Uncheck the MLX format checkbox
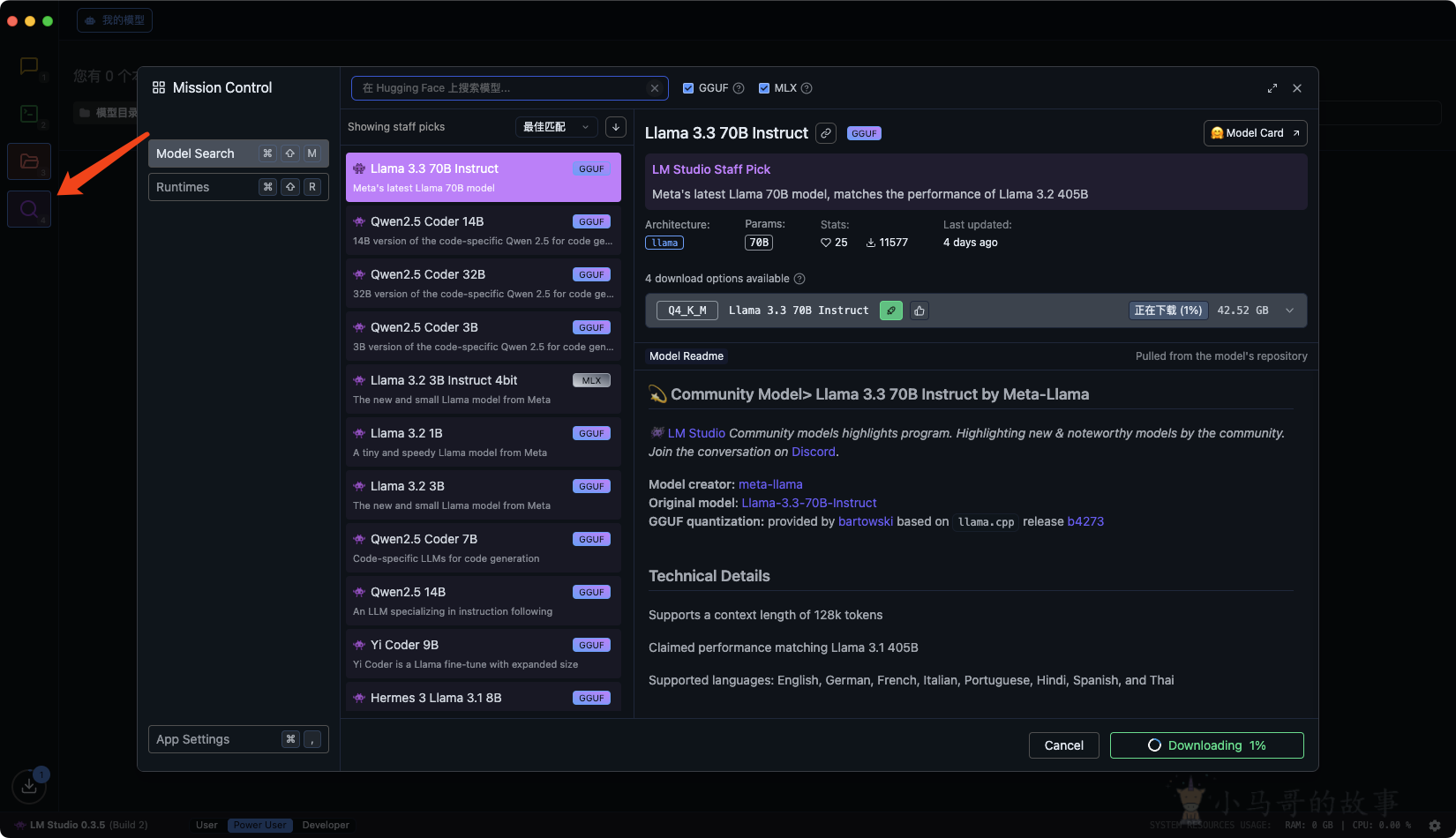Screen dimensions: 1456x838 (764, 88)
